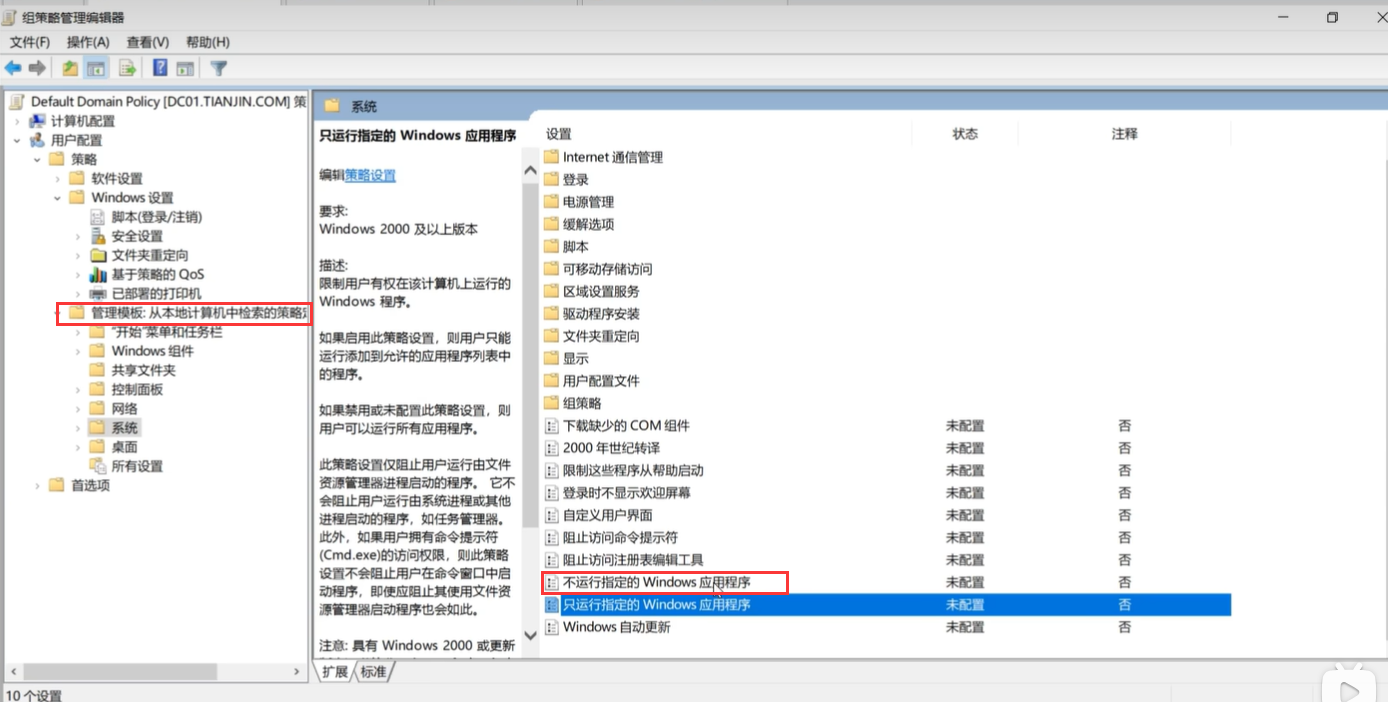The height and width of the screenshot is (702, 1388).
Task: Click the 策略设置 link
Action: [370, 175]
